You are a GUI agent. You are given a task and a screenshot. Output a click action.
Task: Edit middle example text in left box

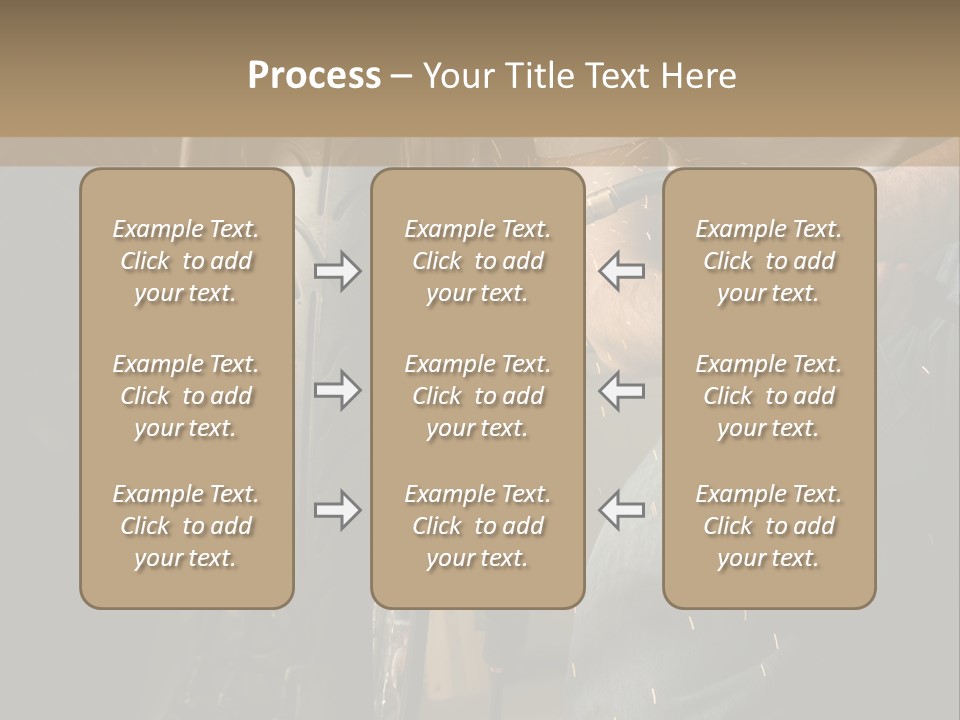click(x=186, y=396)
